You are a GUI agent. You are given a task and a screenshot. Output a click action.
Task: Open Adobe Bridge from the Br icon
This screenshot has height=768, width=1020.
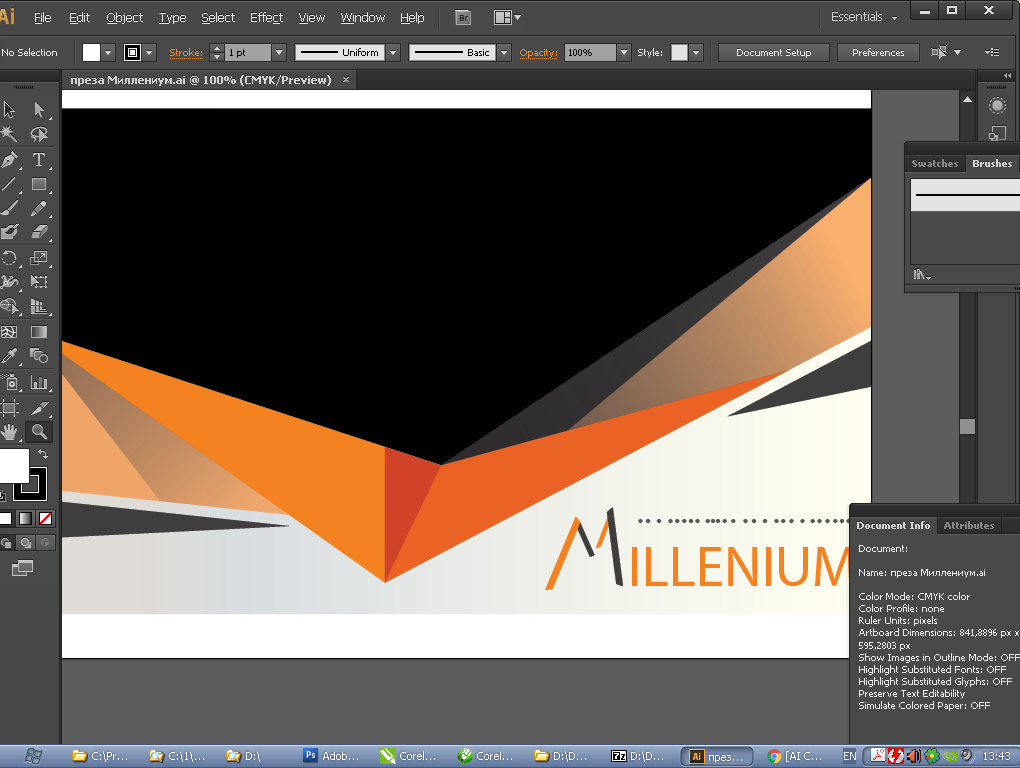pyautogui.click(x=463, y=17)
